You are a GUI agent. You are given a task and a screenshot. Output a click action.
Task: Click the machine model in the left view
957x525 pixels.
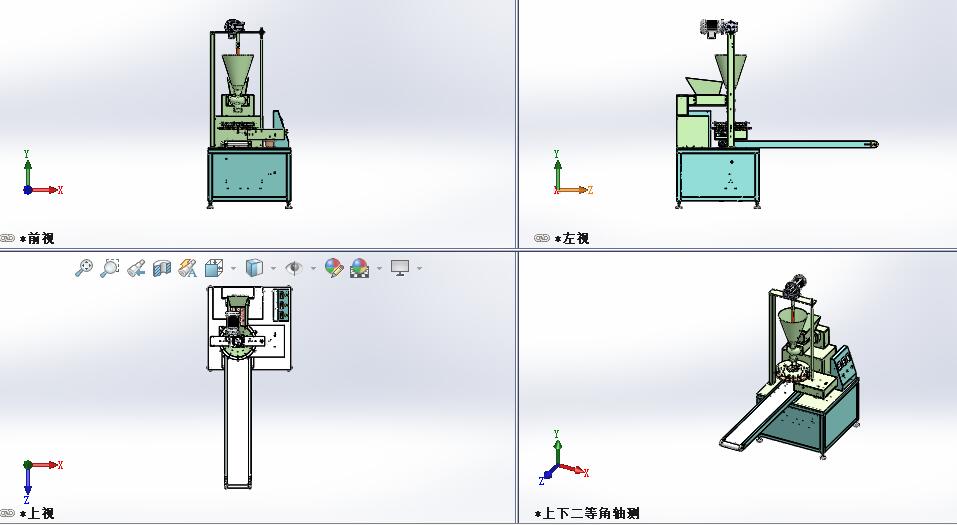coord(776,114)
